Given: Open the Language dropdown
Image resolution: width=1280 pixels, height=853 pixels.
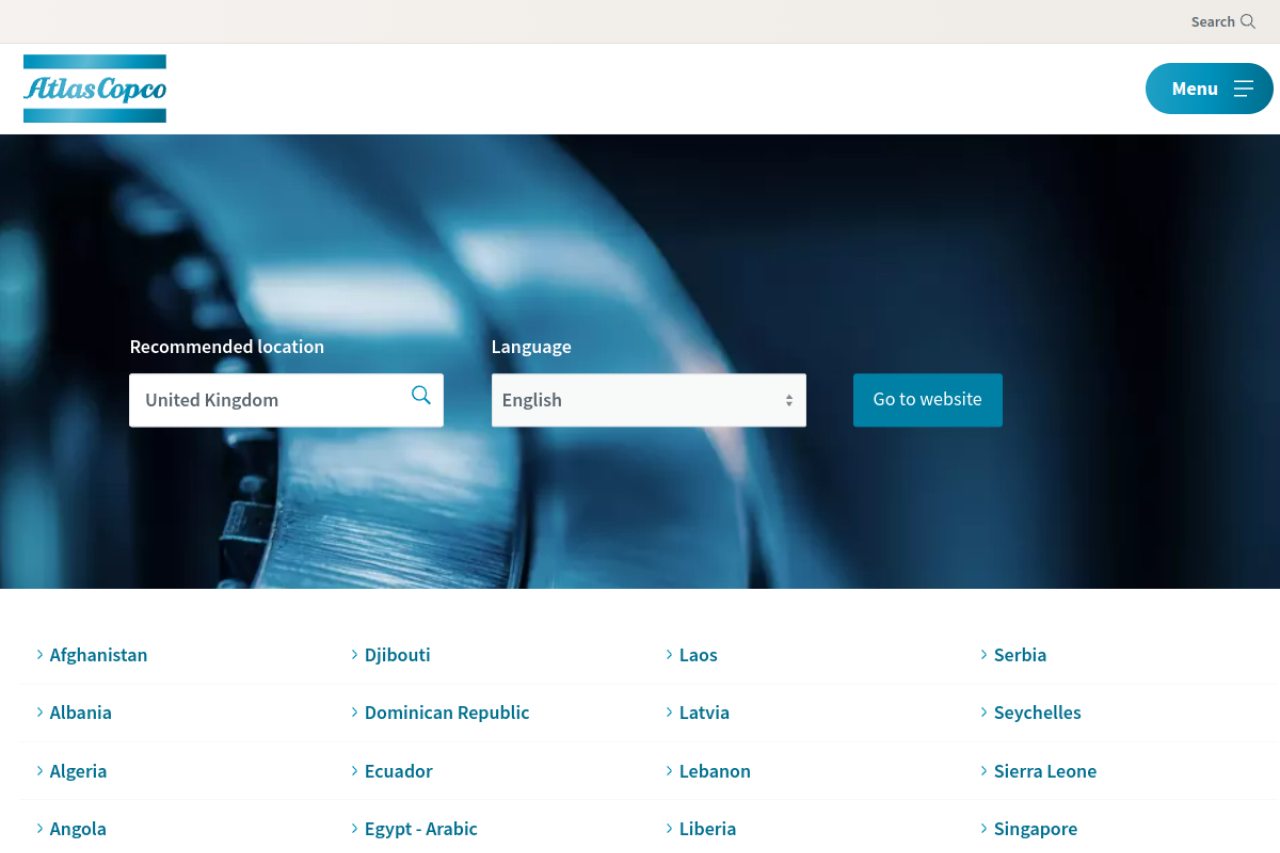Looking at the screenshot, I should (x=648, y=400).
